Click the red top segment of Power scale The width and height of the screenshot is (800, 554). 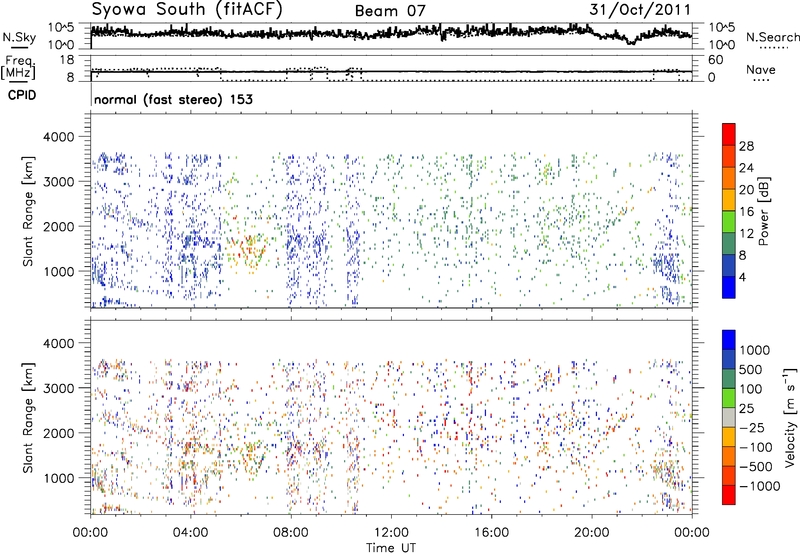729,134
